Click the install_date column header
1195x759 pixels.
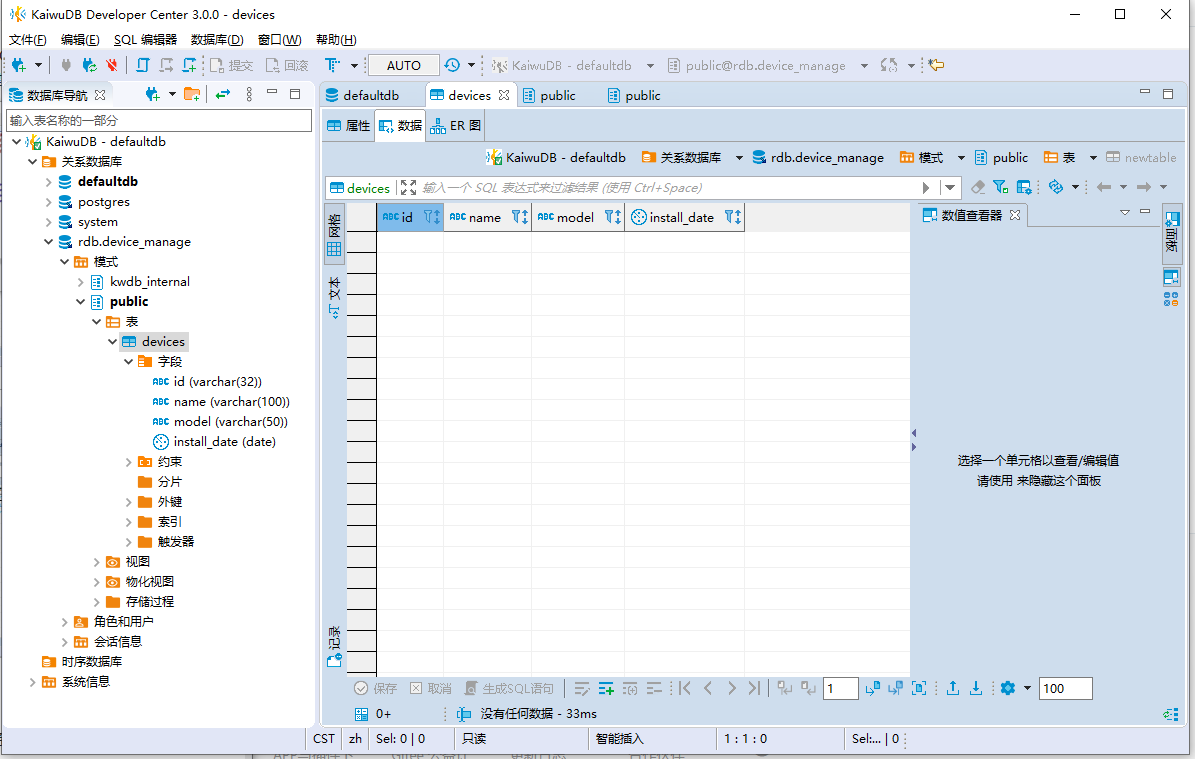point(684,218)
